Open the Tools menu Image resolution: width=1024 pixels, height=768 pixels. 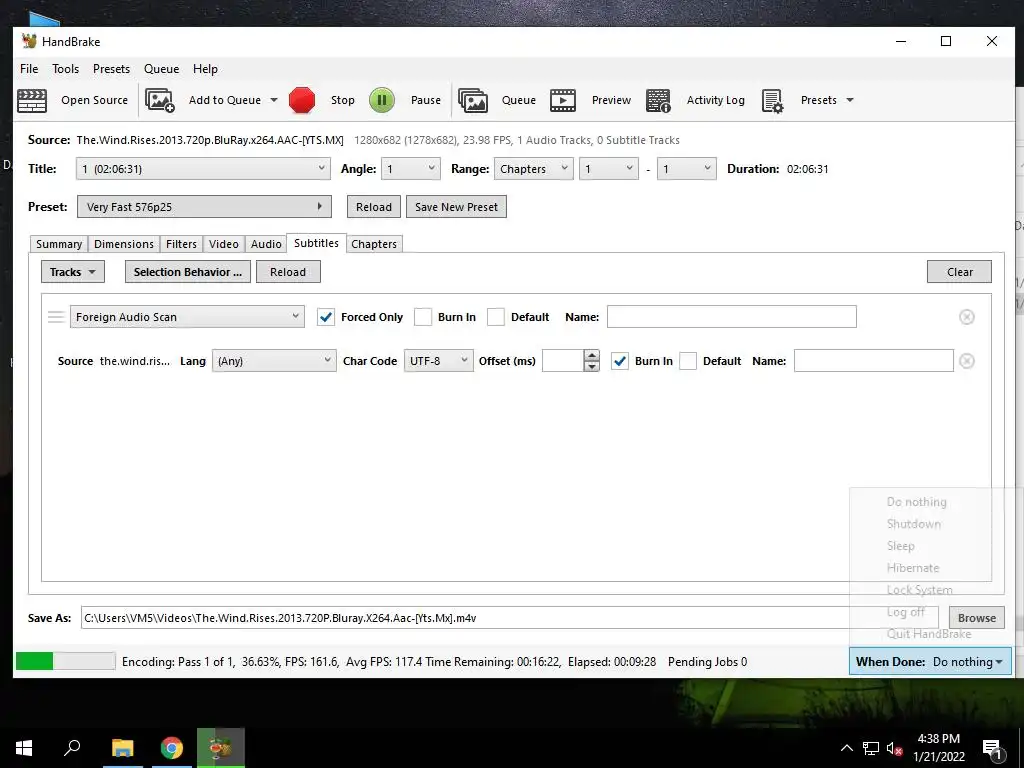click(x=65, y=69)
